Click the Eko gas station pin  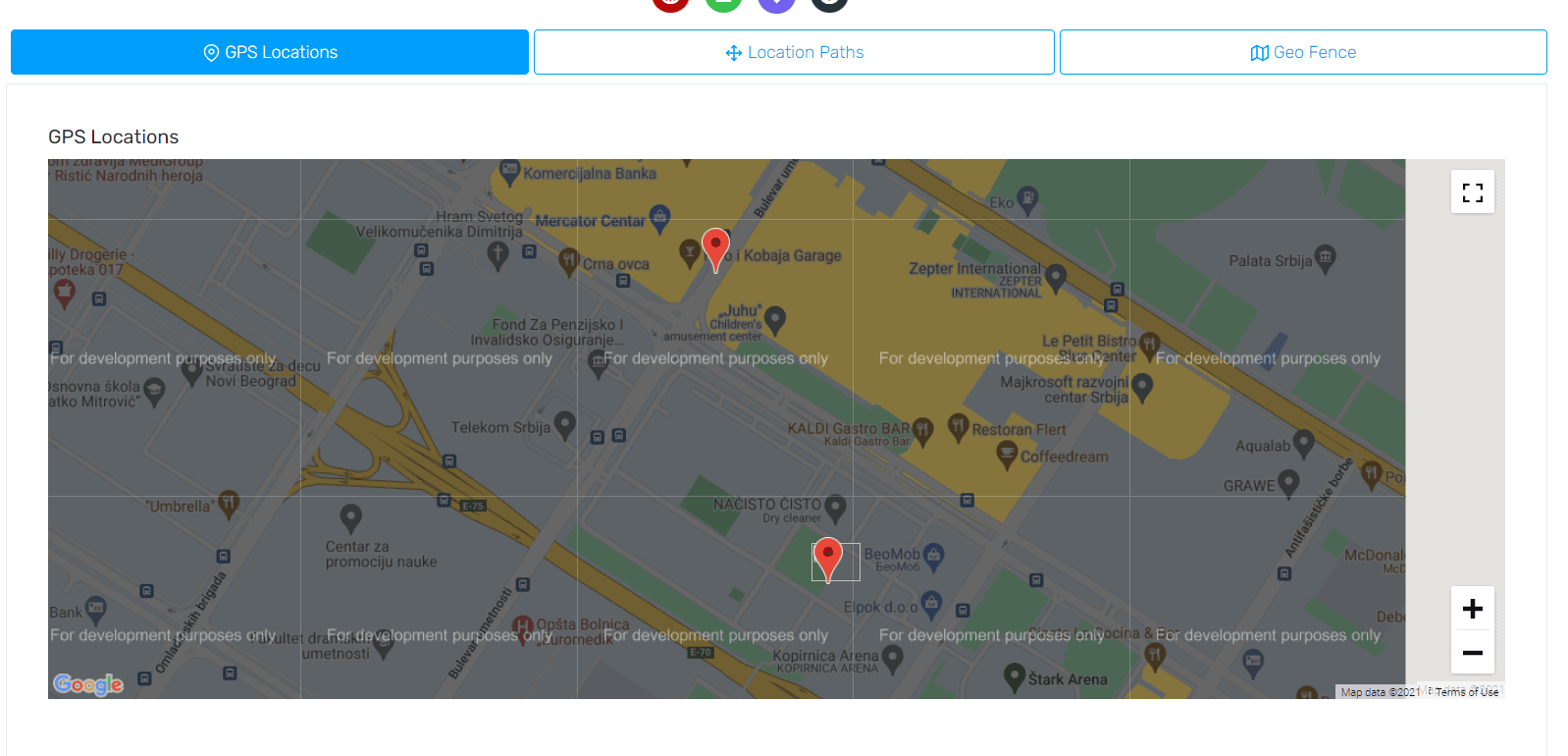pyautogui.click(x=1026, y=200)
